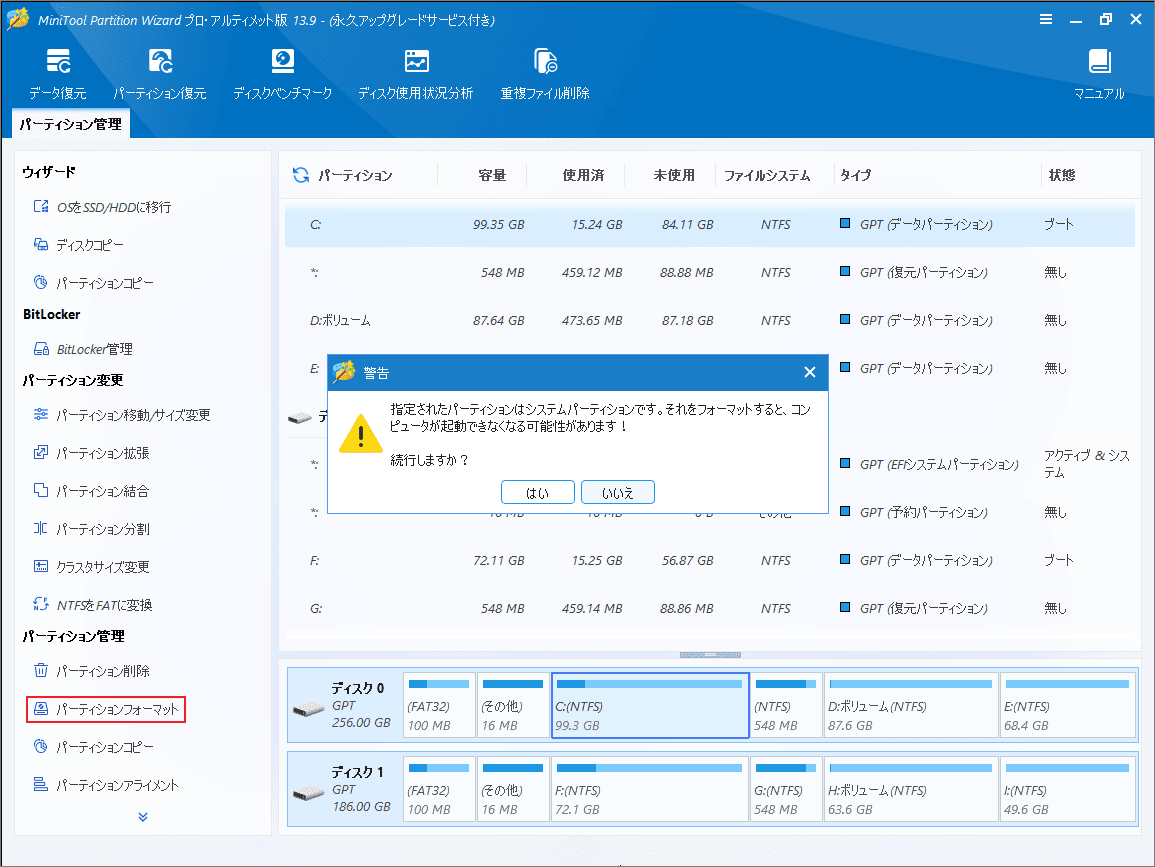Select D:ボリューム(NTFS) 87.6 GB block
The image size is (1155, 867).
[911, 705]
